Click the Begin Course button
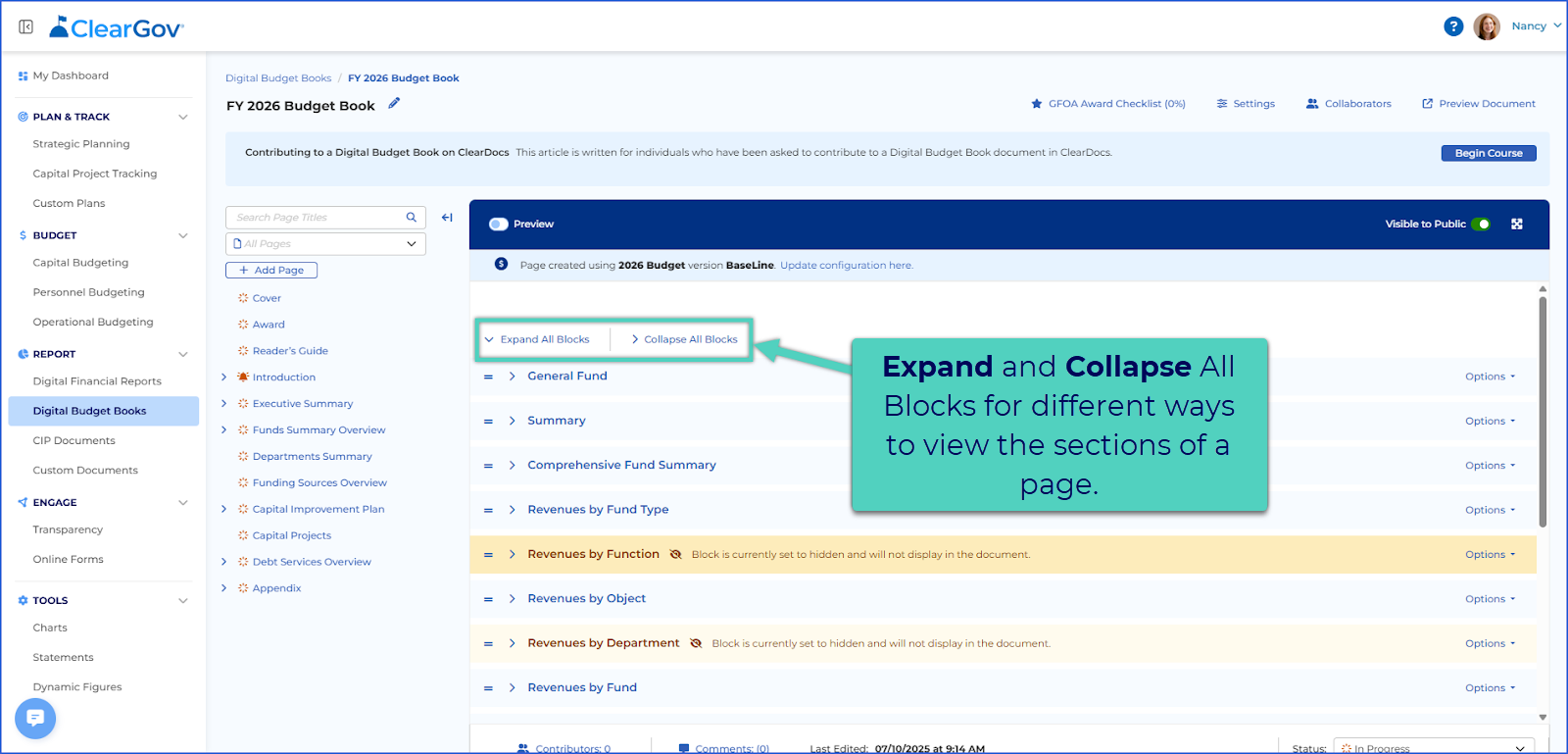The width and height of the screenshot is (1568, 754). 1489,153
